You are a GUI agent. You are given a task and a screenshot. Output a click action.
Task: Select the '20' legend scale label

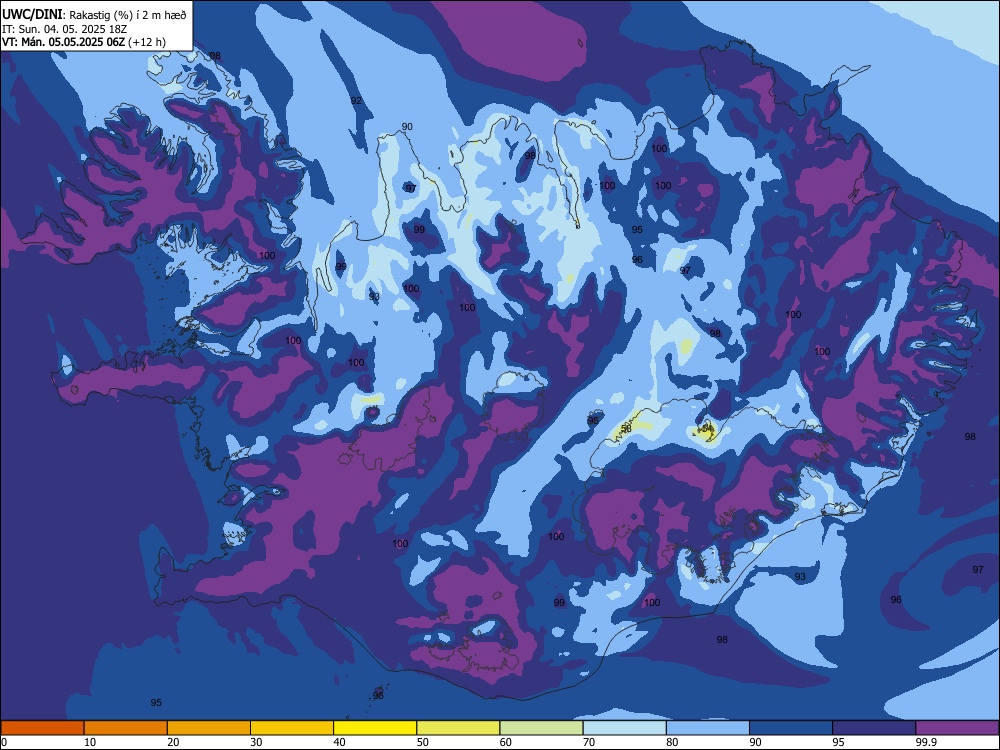pyautogui.click(x=173, y=742)
